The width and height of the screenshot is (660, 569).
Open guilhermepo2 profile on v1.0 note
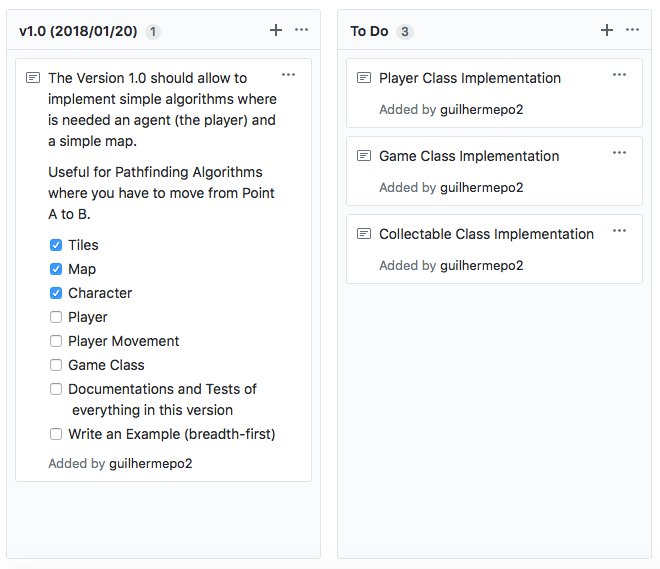click(150, 464)
